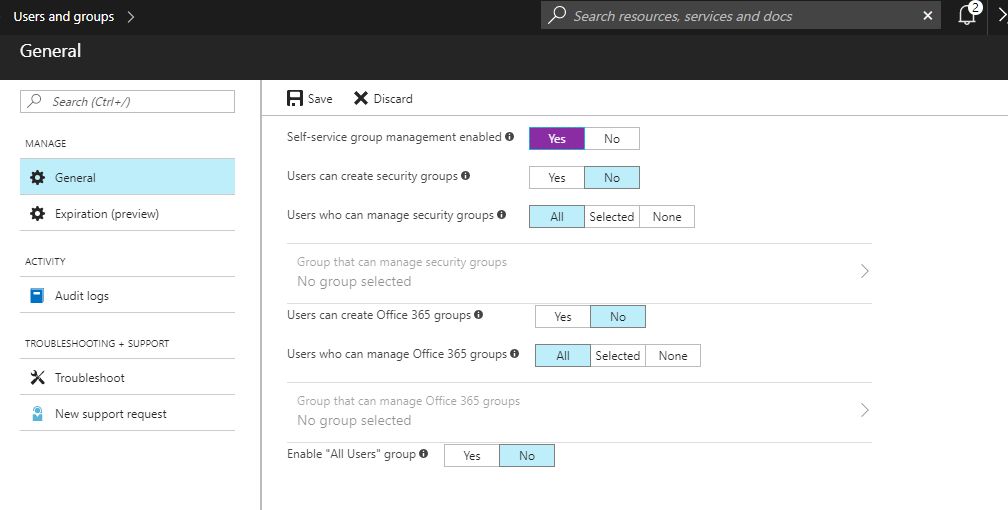This screenshot has height=510, width=1008.
Task: Click the sidebar search magnifier icon
Action: point(35,101)
